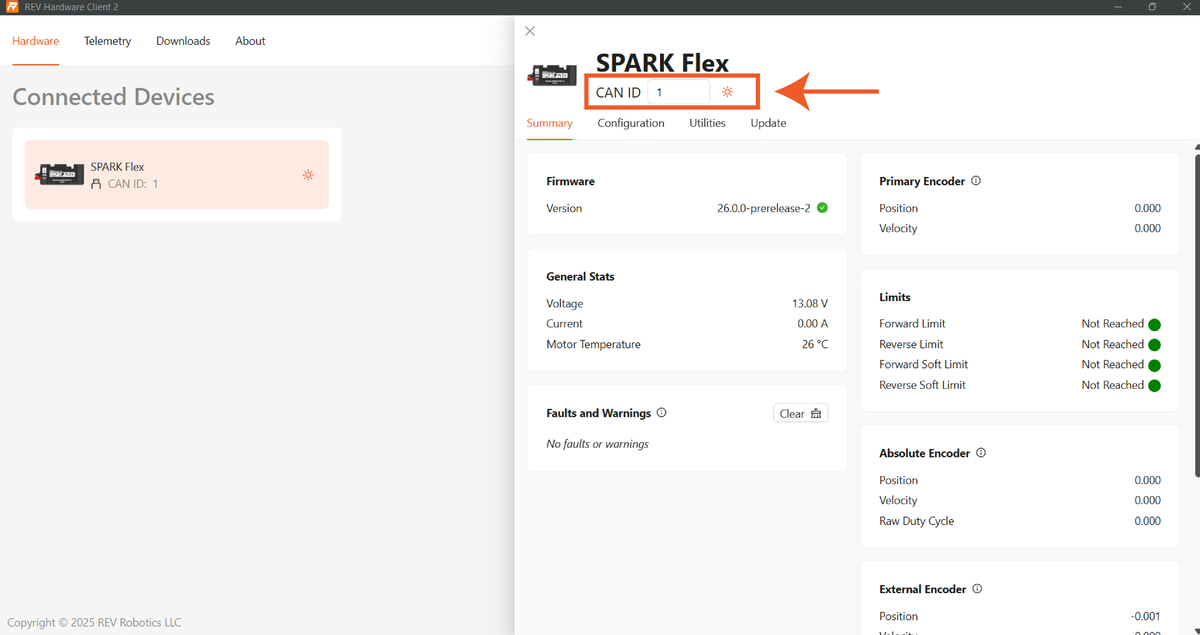The image size is (1200, 635).
Task: Click the SPARK Flex device image in header
Action: [x=553, y=75]
